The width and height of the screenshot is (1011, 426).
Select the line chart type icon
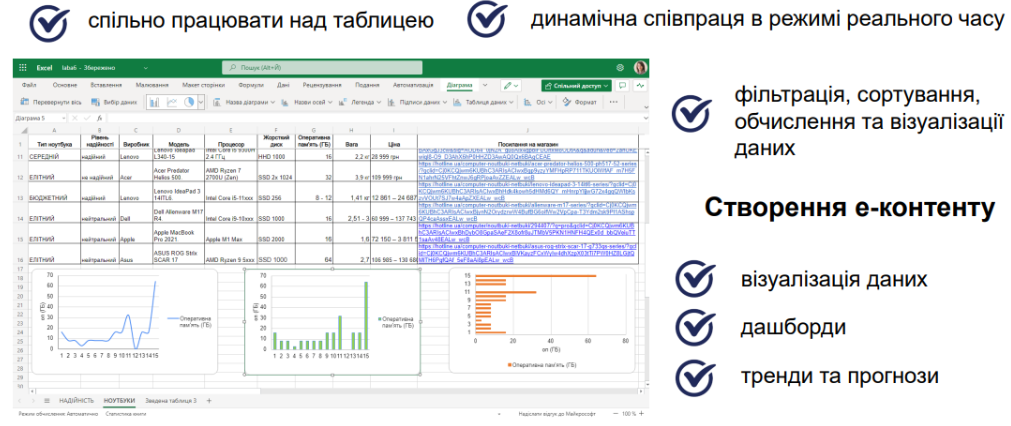pyautogui.click(x=173, y=102)
